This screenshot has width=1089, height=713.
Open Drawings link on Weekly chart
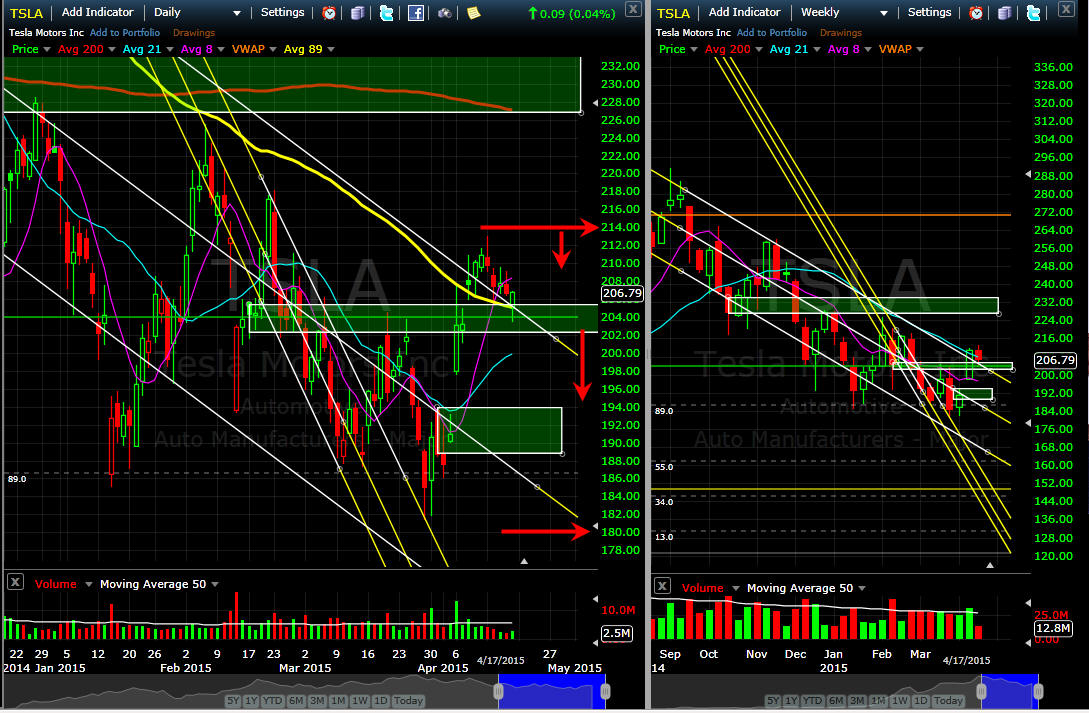tap(840, 33)
